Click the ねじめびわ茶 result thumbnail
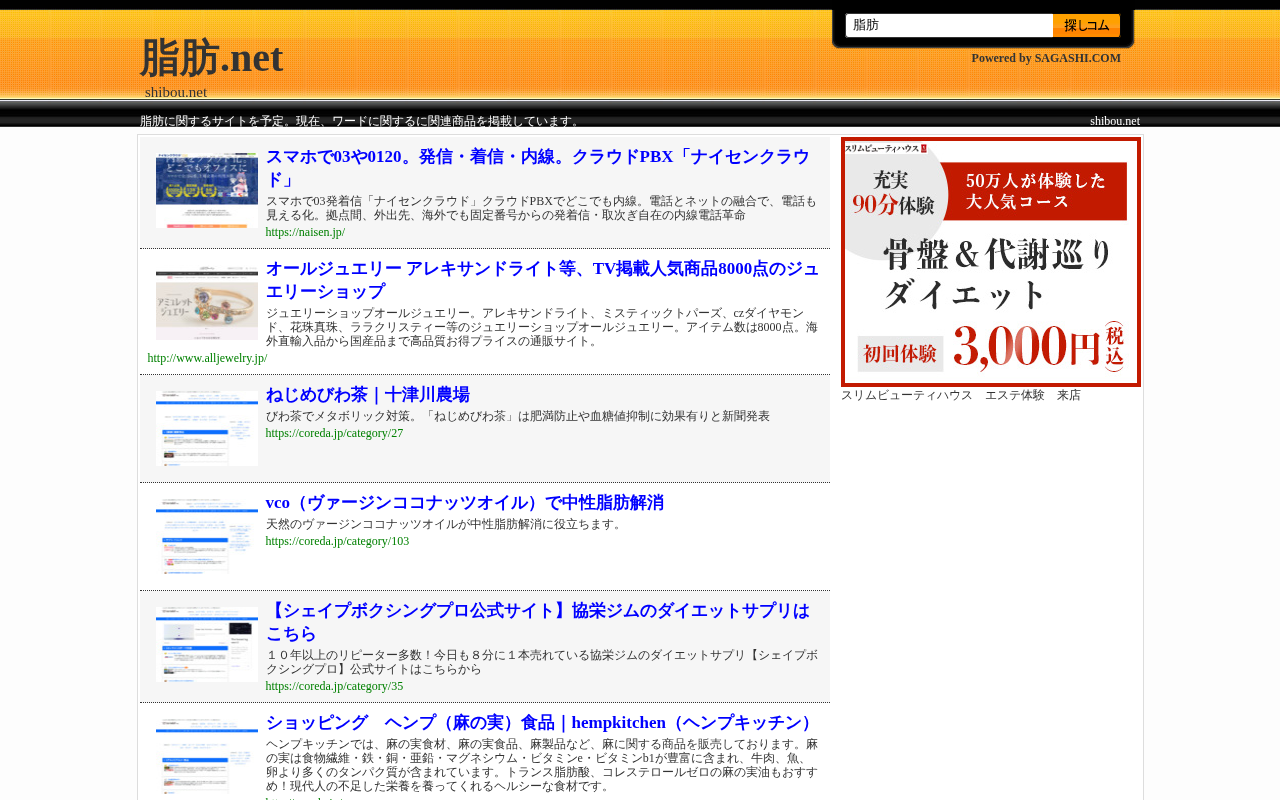Image resolution: width=1280 pixels, height=800 pixels. [x=207, y=428]
